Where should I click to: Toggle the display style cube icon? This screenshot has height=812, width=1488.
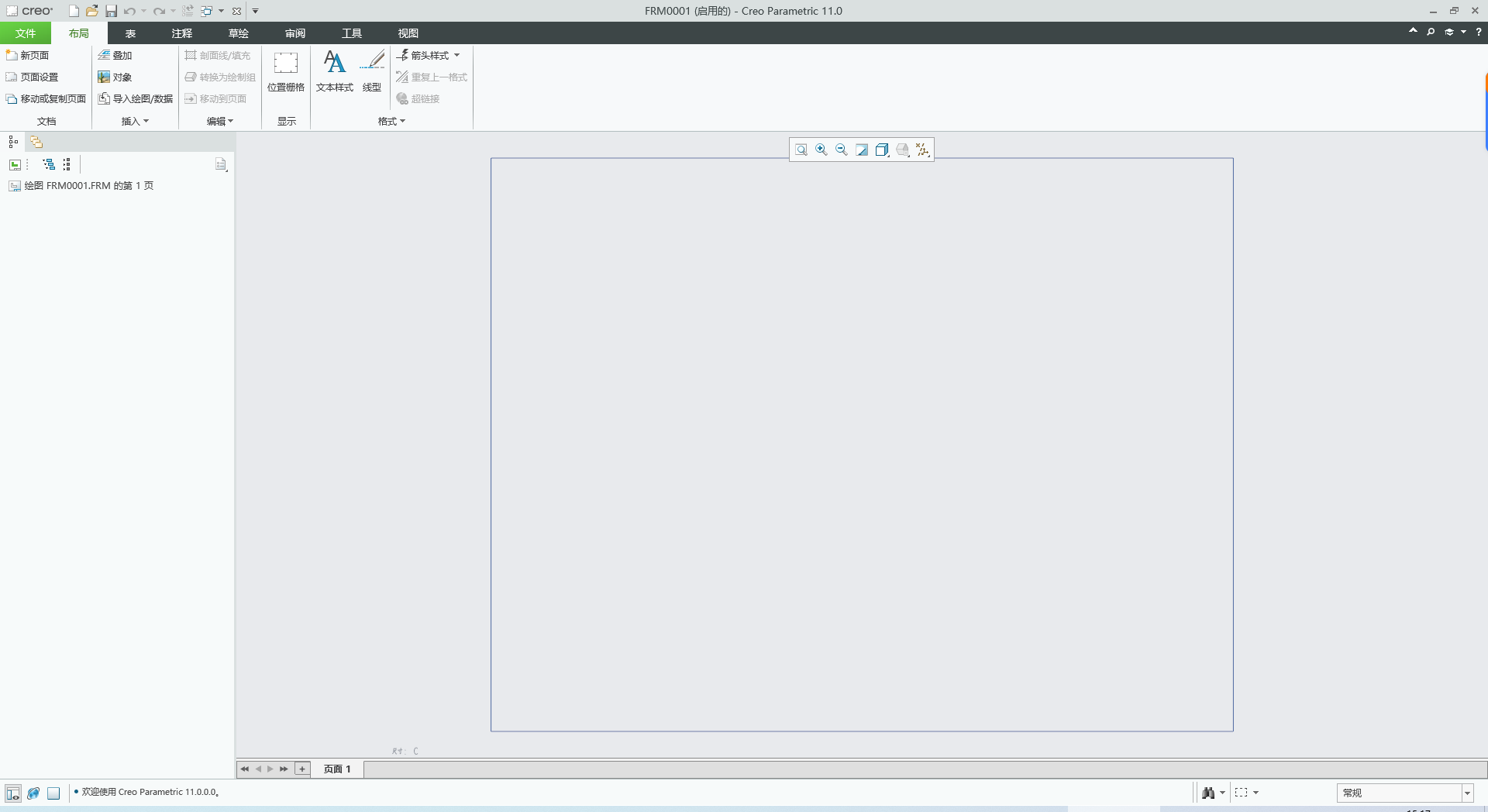coord(881,150)
